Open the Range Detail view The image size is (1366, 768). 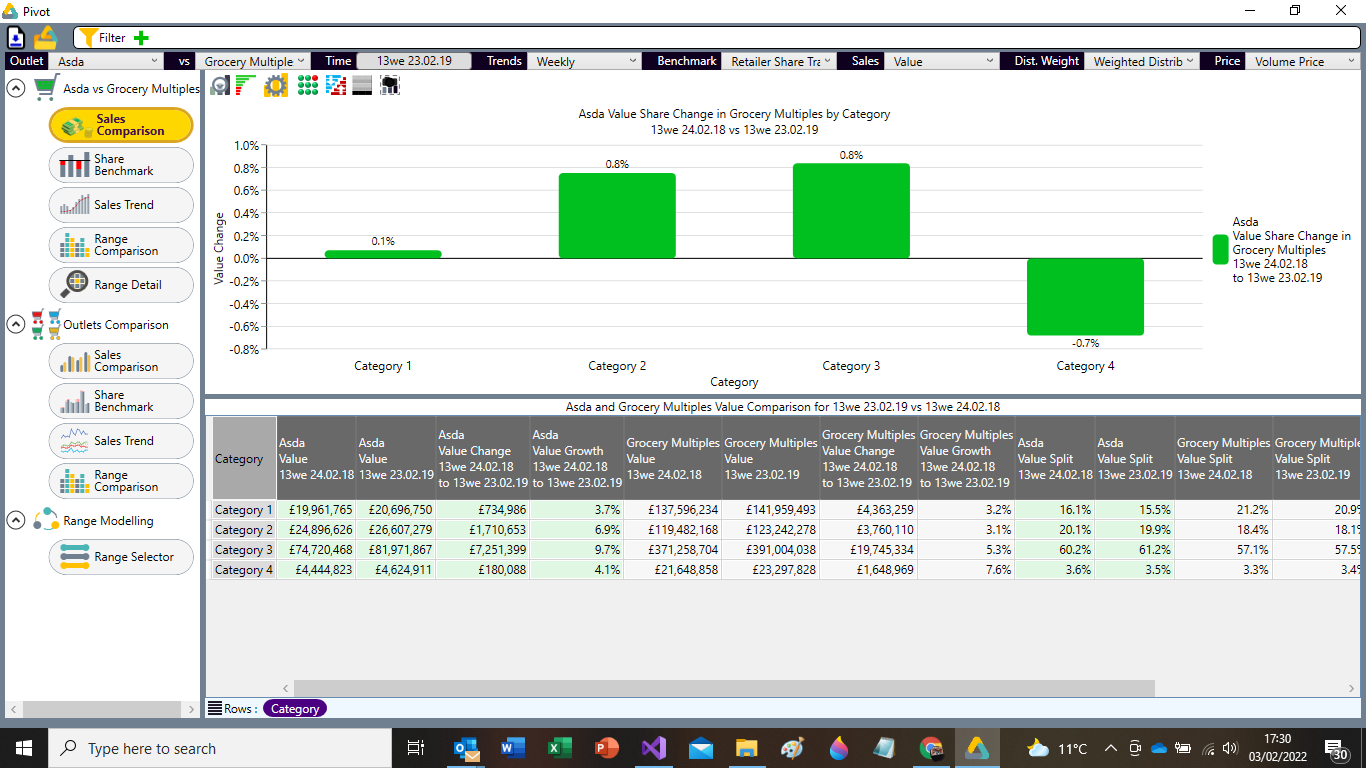point(121,285)
